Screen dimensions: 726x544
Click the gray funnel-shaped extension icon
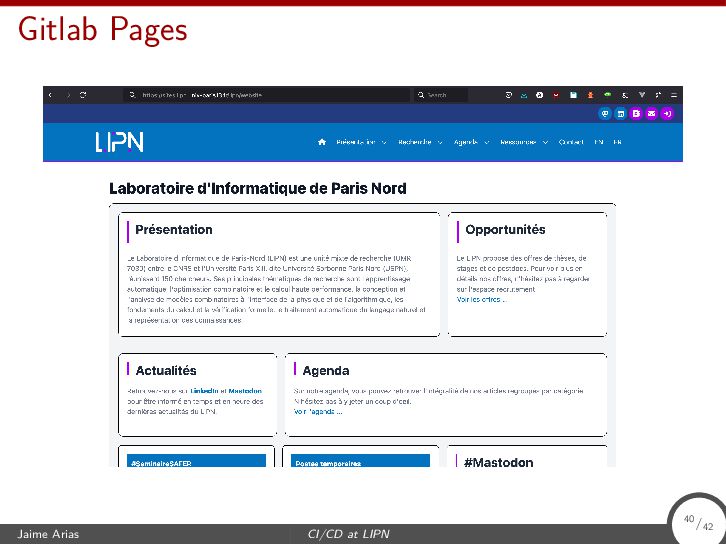coord(642,95)
